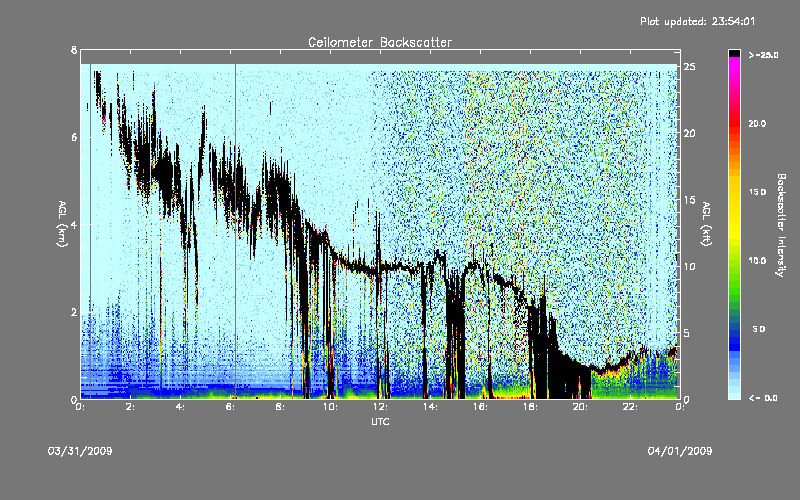Click the 20 kft tick label

(x=689, y=133)
